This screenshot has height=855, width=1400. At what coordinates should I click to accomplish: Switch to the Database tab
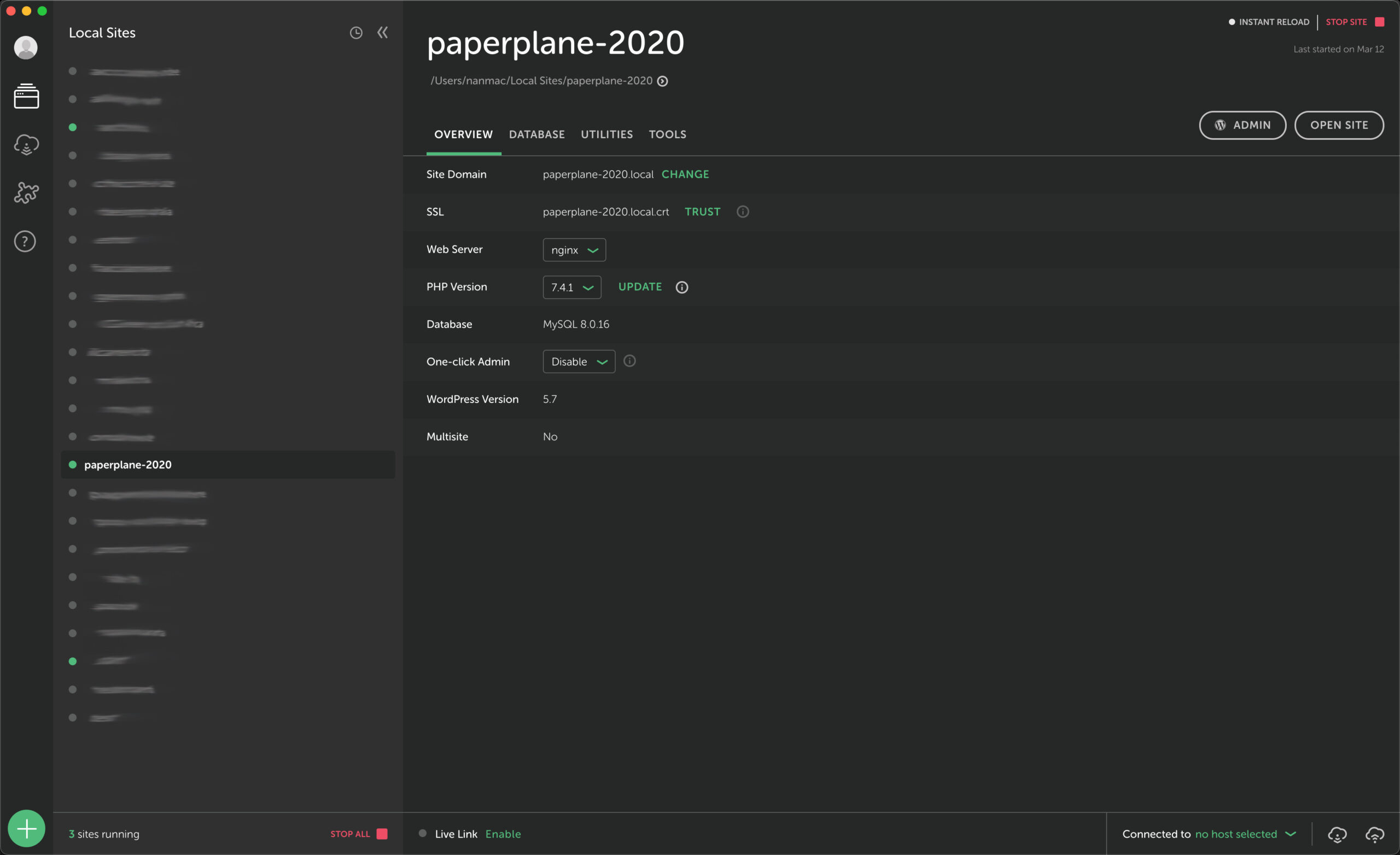pyautogui.click(x=537, y=134)
